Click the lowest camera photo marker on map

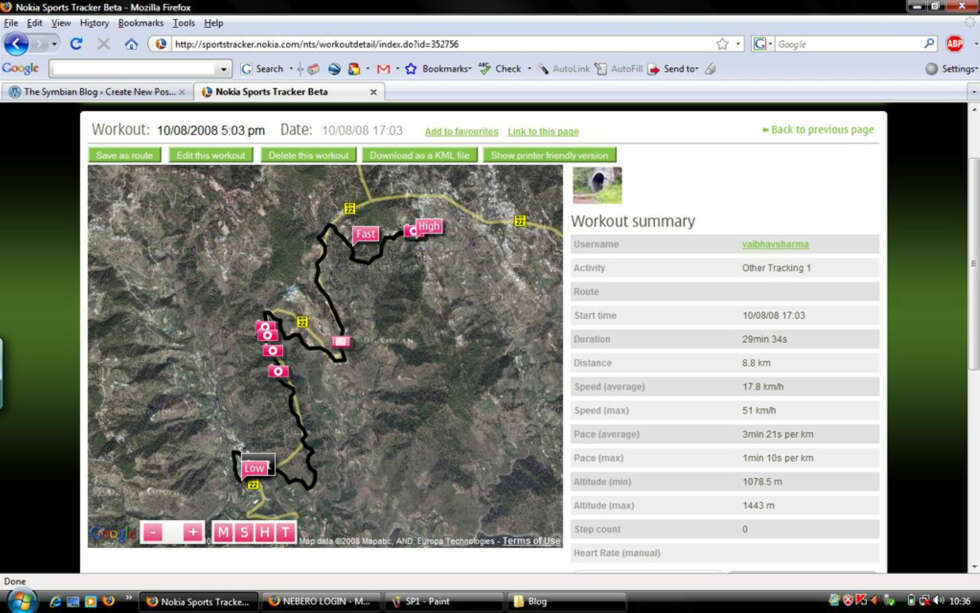point(278,372)
